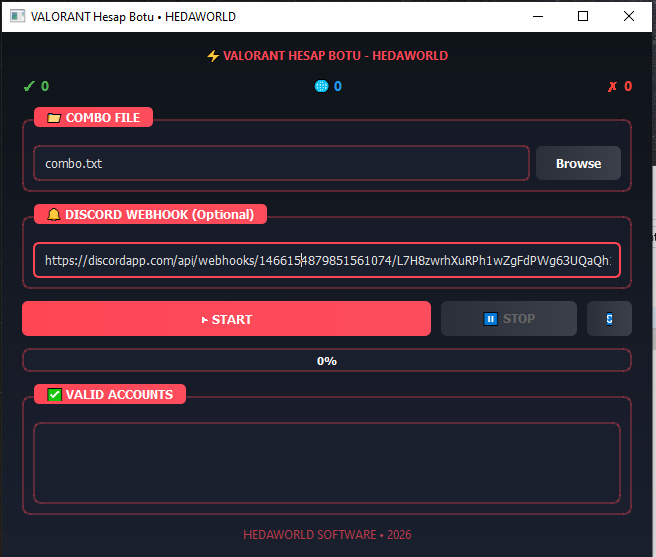Focus the combo.txt file path field

coord(282,163)
